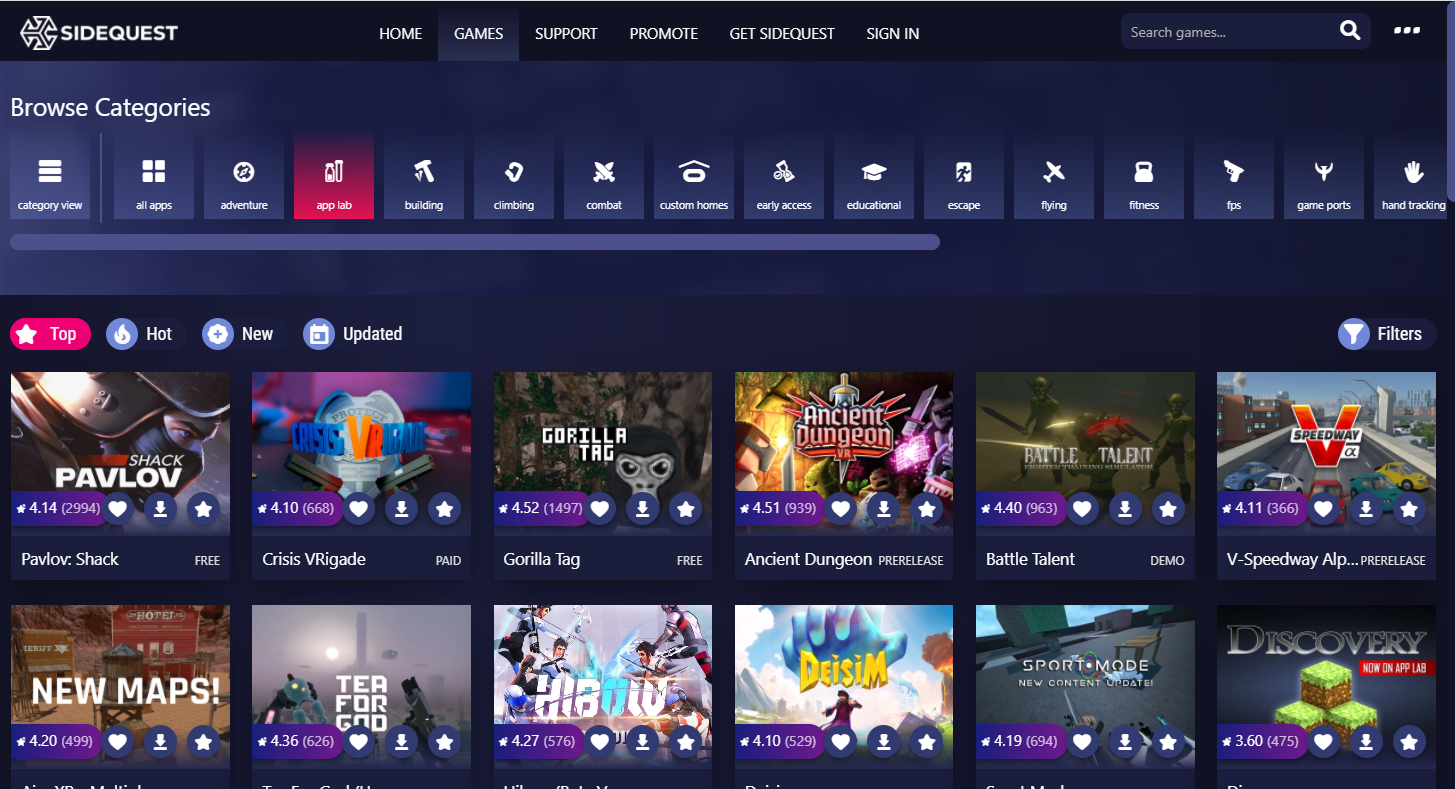Click star icon on Discovery card
1455x789 pixels.
coord(1409,742)
